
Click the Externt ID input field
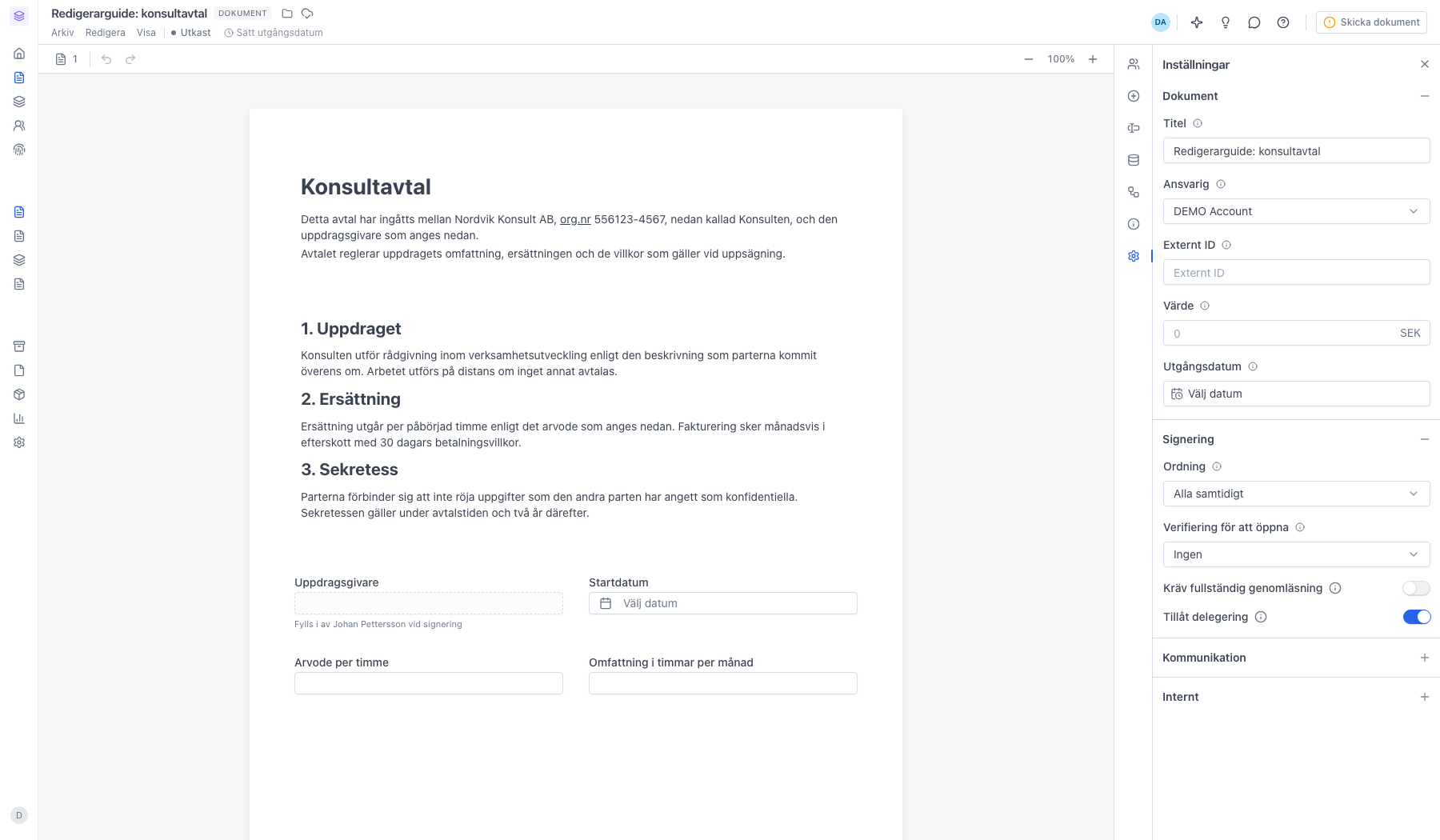click(x=1296, y=272)
